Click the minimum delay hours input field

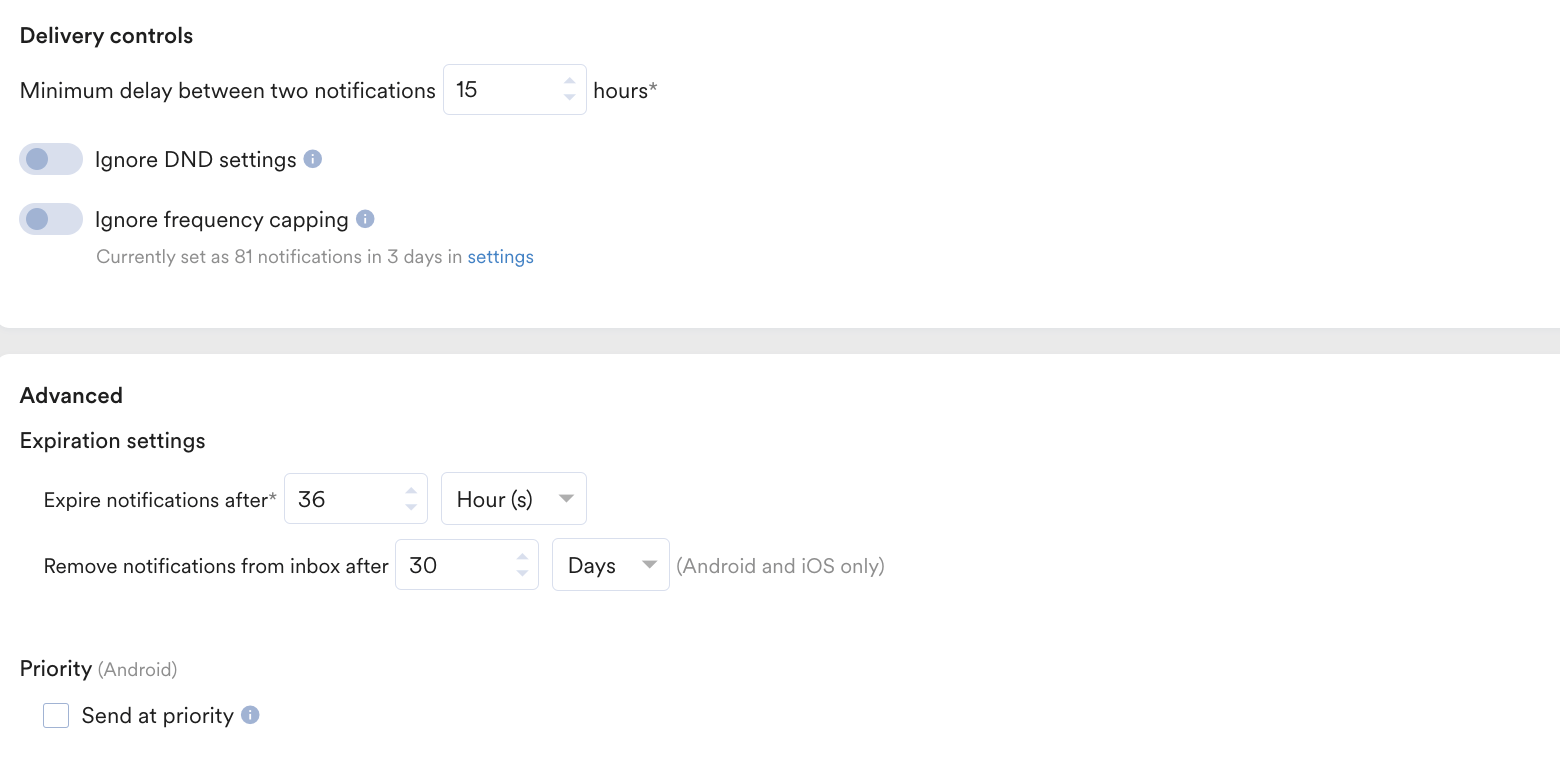pyautogui.click(x=514, y=90)
